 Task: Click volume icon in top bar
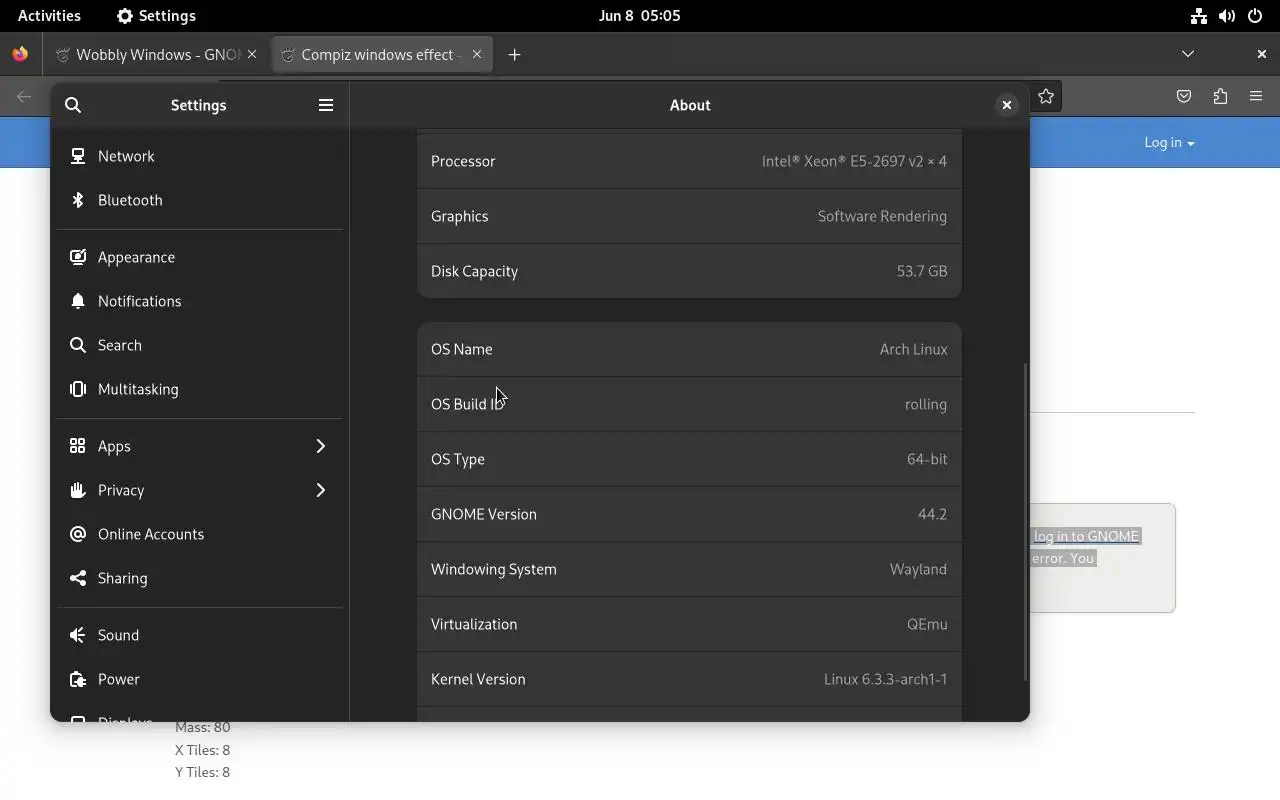[x=1227, y=16]
